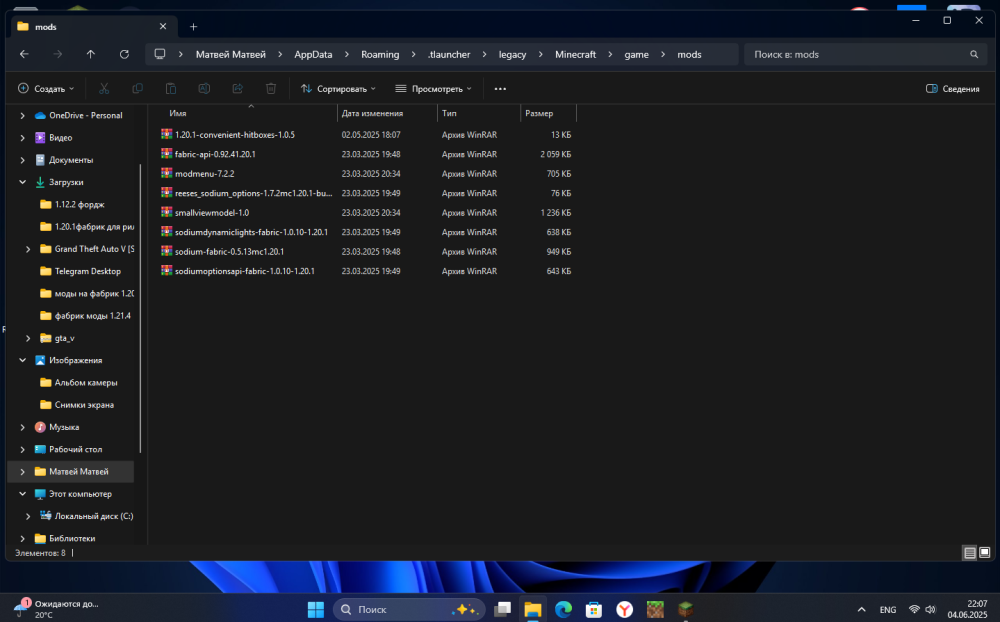Click the Rename icon in toolbar

point(204,89)
